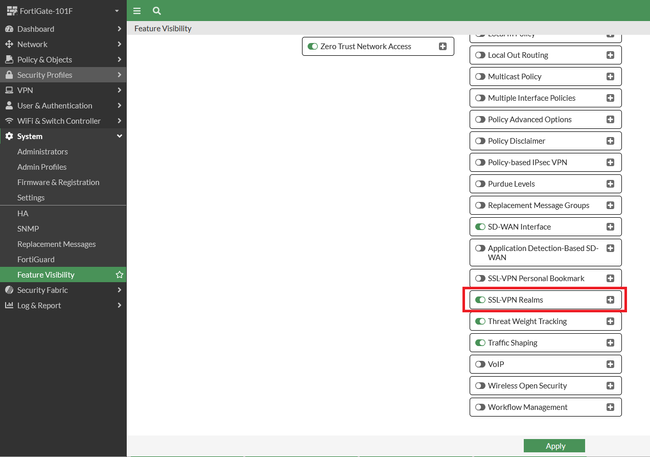Click the plus icon beside VoIP
This screenshot has width=650, height=457.
pos(610,364)
